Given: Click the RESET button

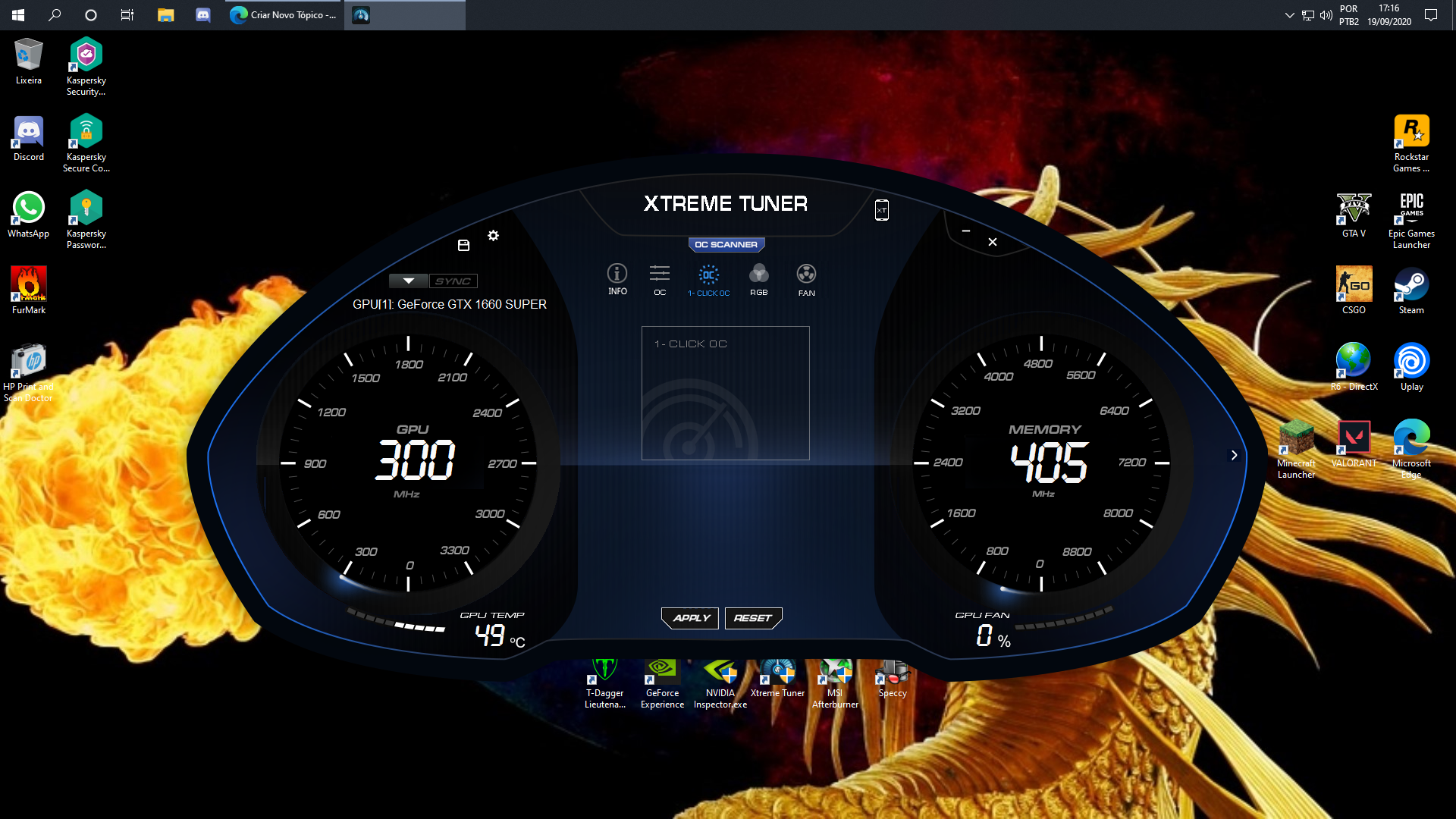Looking at the screenshot, I should 753,618.
